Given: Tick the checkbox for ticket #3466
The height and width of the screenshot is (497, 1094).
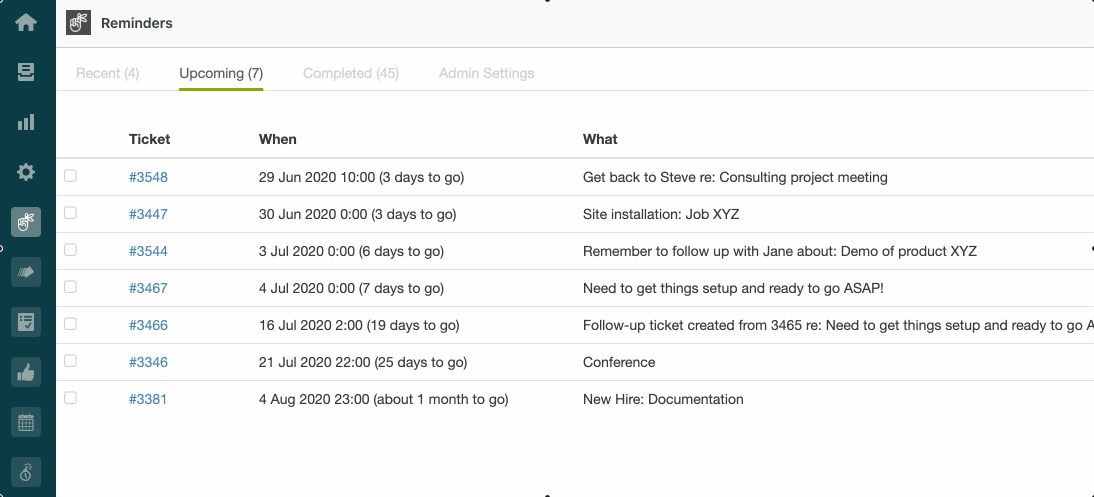Looking at the screenshot, I should pos(70,324).
